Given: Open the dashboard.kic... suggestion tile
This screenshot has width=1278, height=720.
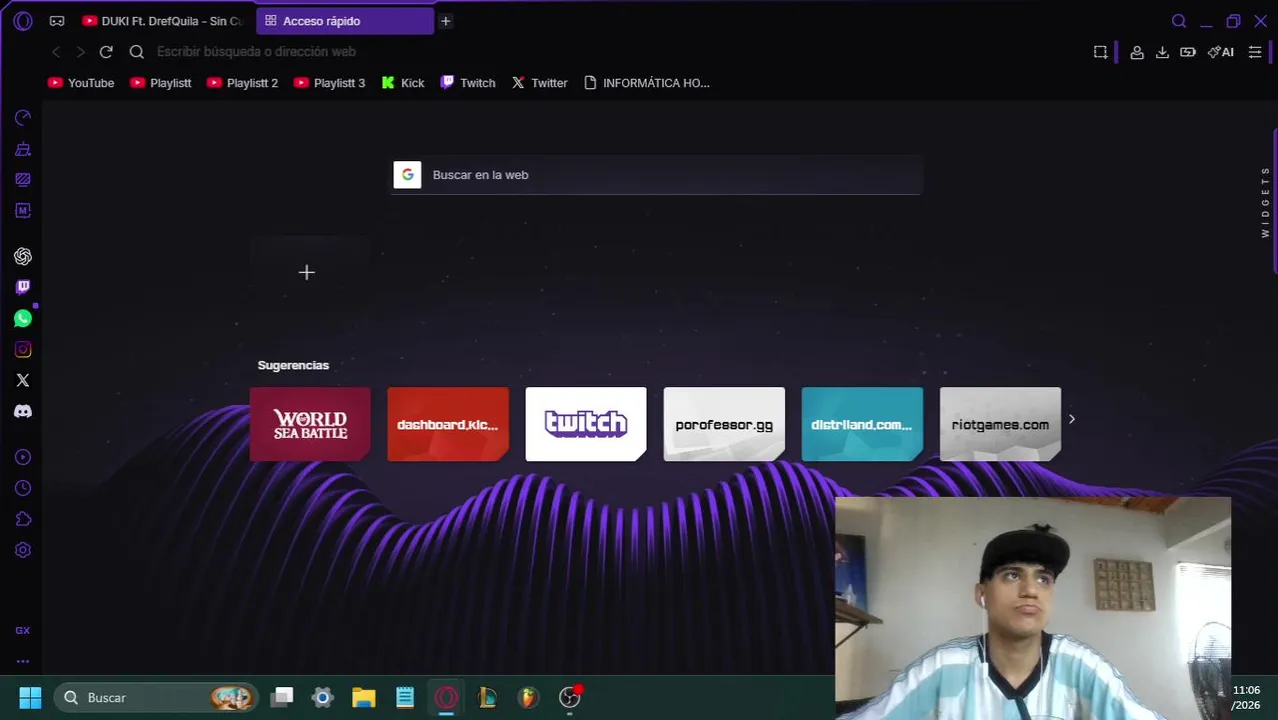Looking at the screenshot, I should (448, 425).
